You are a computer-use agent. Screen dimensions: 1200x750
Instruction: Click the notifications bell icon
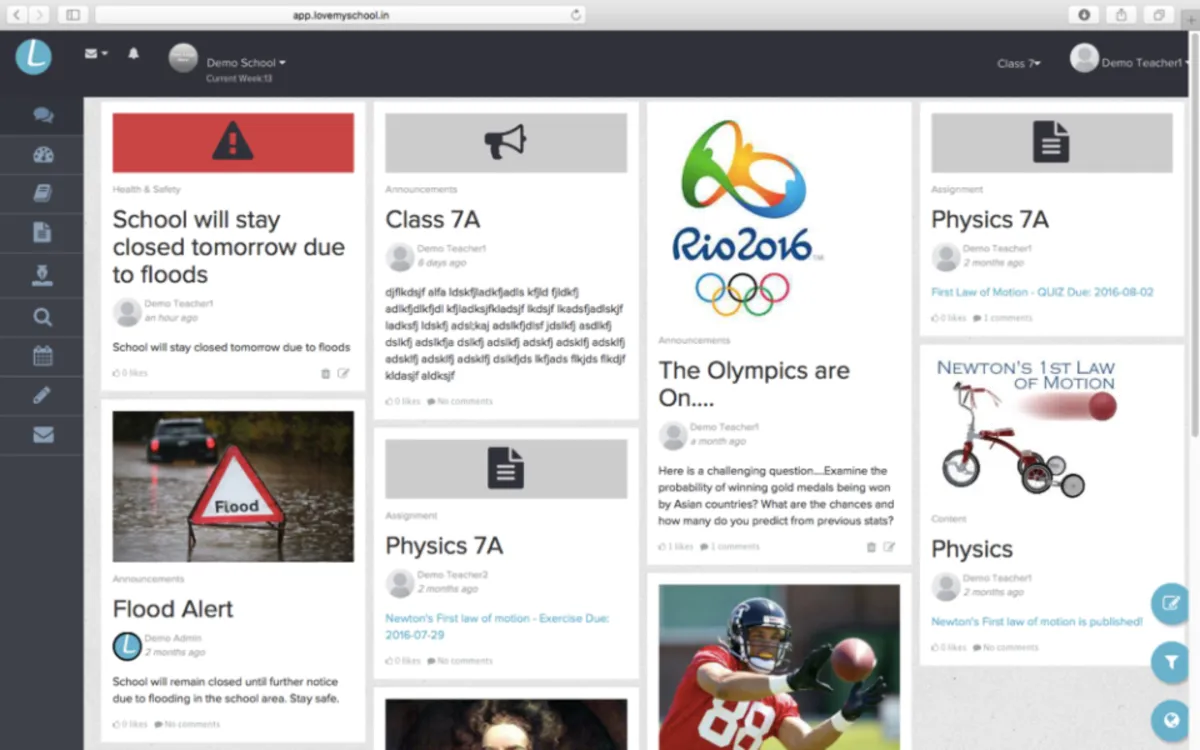click(x=133, y=53)
